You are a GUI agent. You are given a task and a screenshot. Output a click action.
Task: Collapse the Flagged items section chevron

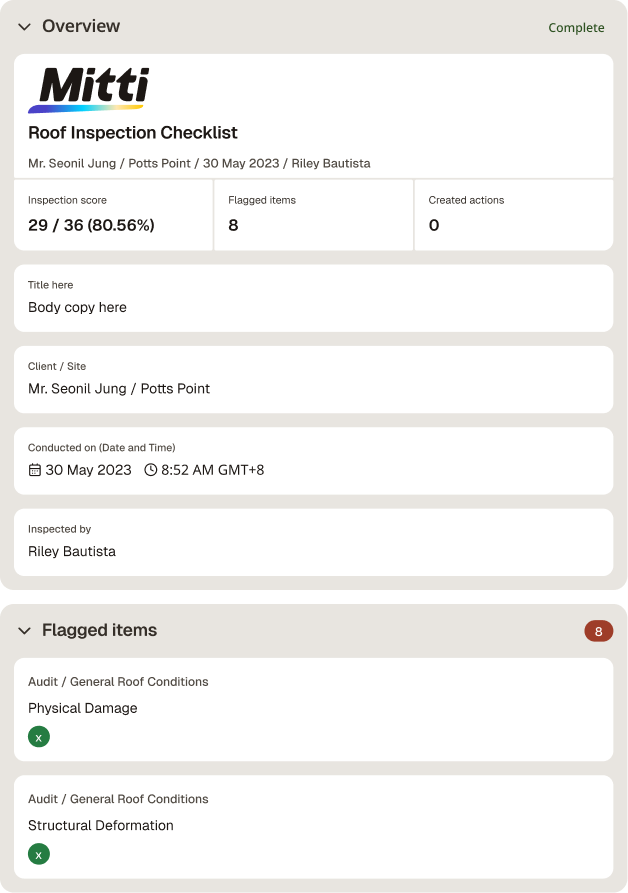24,630
